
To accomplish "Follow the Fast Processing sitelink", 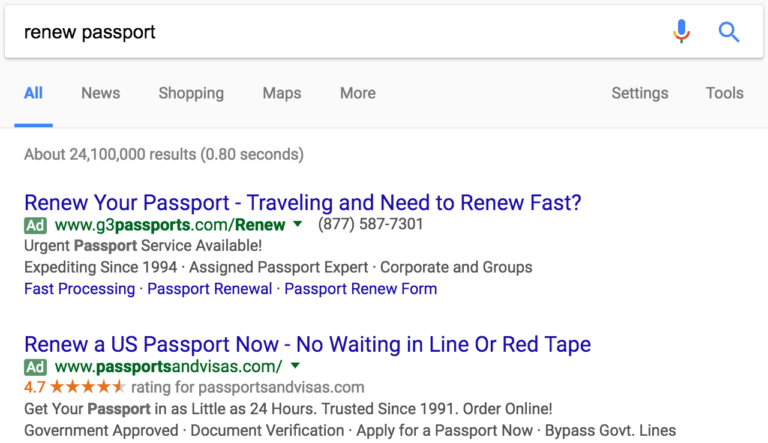I will 79,289.
